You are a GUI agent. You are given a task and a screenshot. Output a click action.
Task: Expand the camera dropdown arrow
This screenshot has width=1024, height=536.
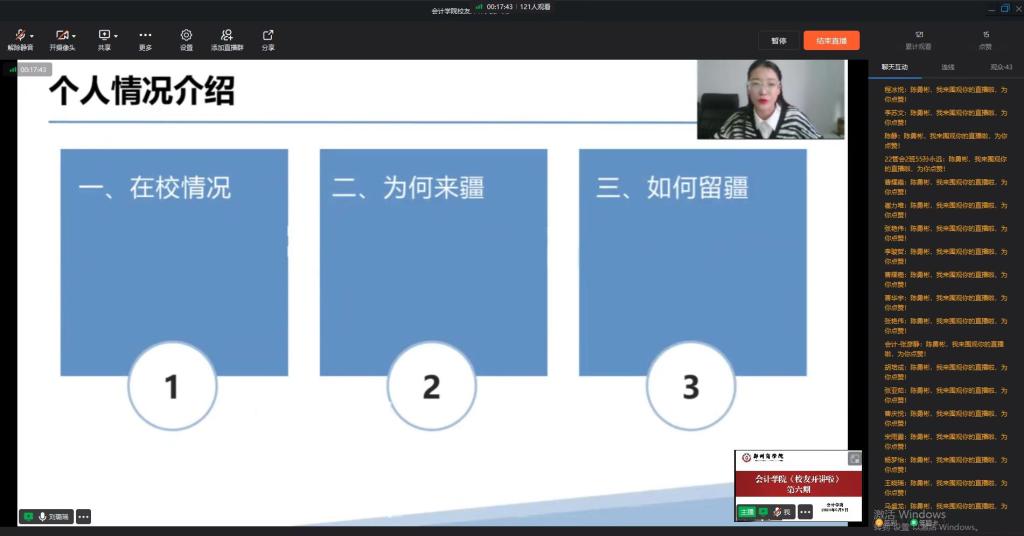click(74, 36)
